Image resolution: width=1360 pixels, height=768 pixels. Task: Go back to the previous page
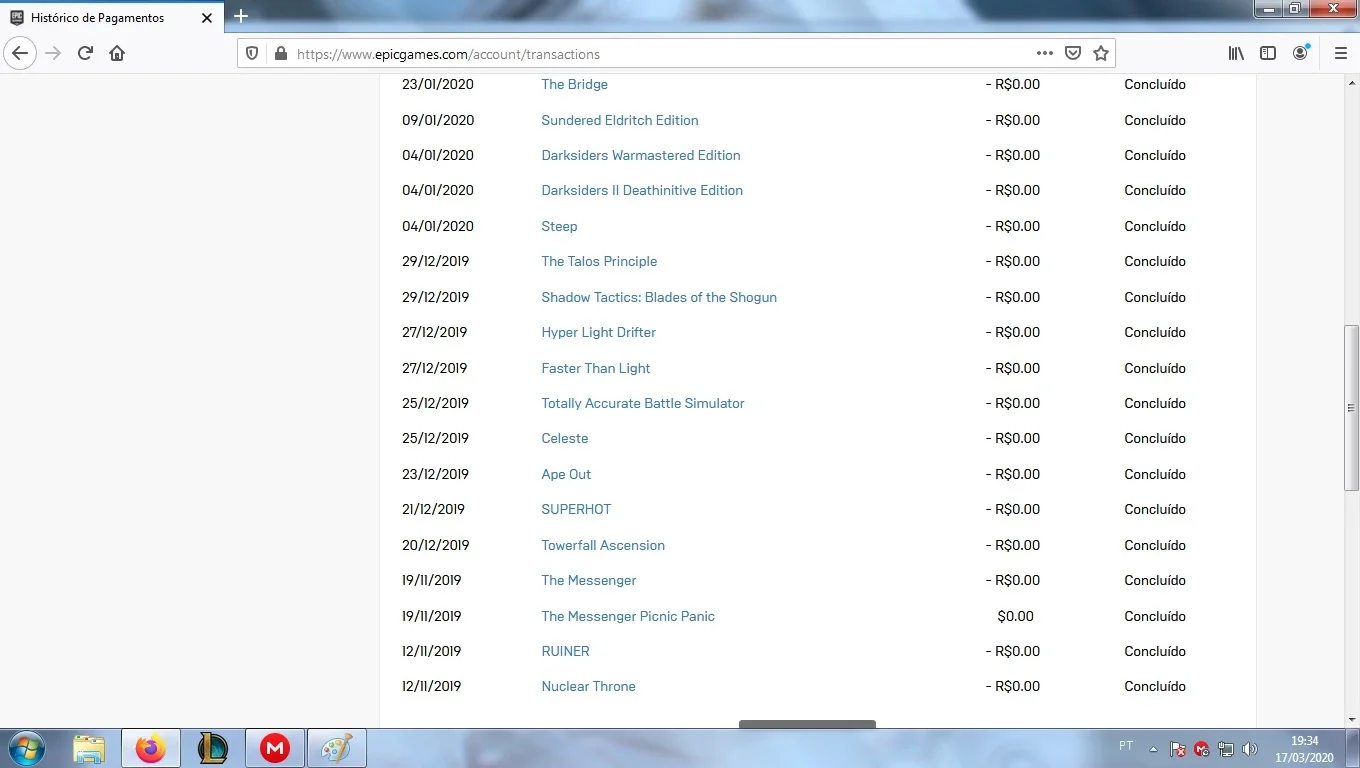20,53
